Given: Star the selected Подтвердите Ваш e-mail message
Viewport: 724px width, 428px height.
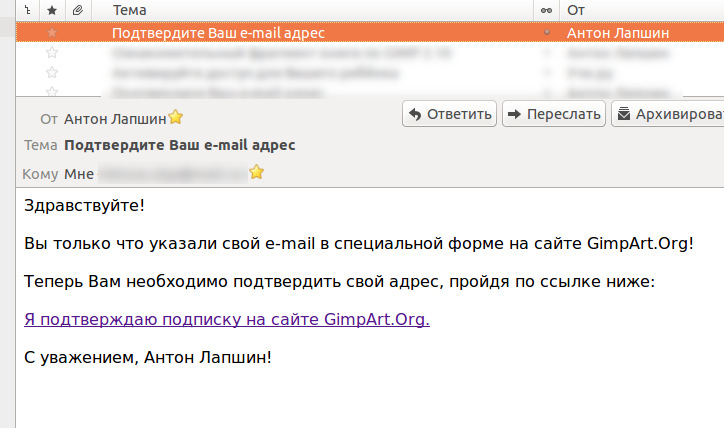Looking at the screenshot, I should click(x=52, y=32).
